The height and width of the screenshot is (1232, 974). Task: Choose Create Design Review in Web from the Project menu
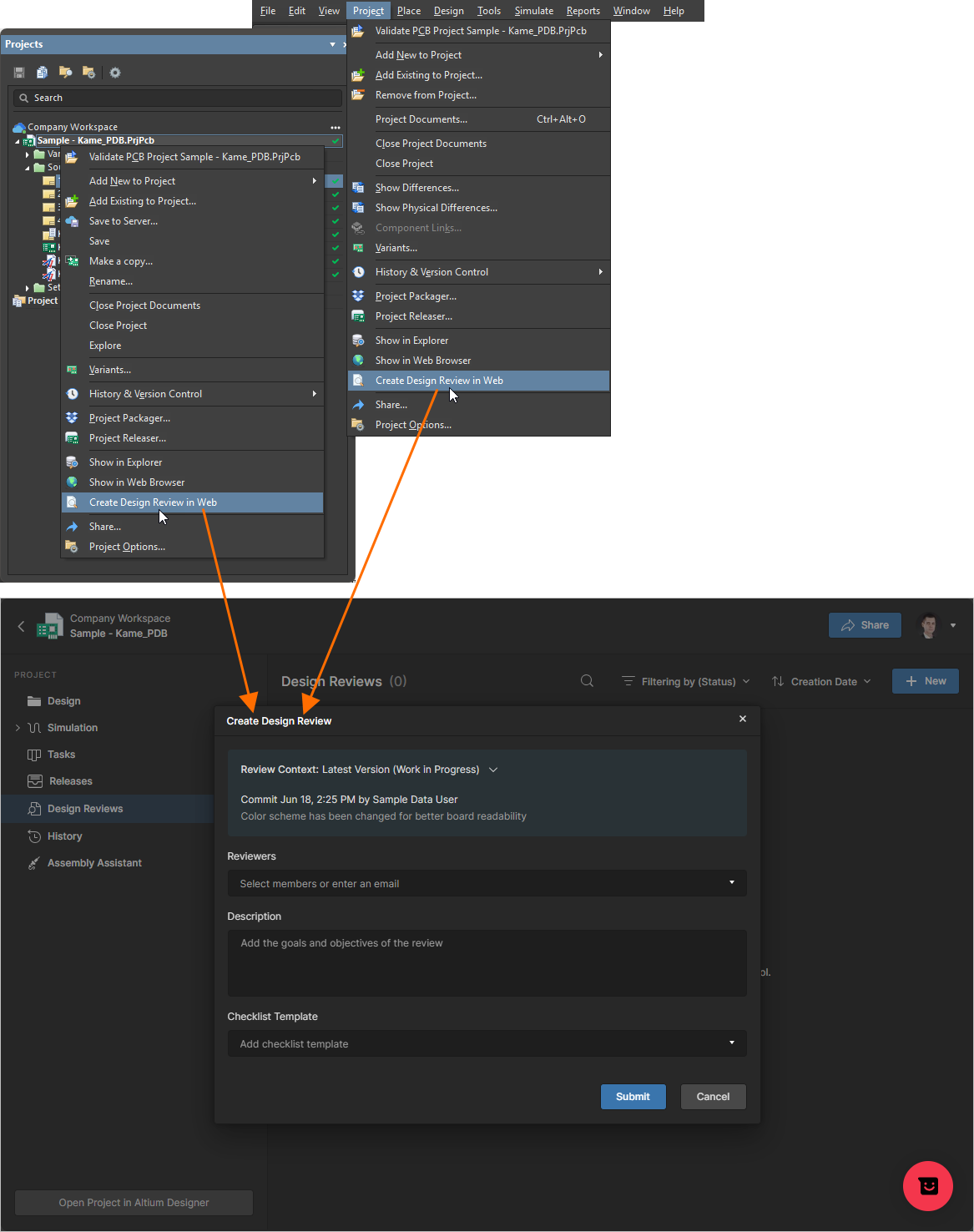(x=479, y=381)
